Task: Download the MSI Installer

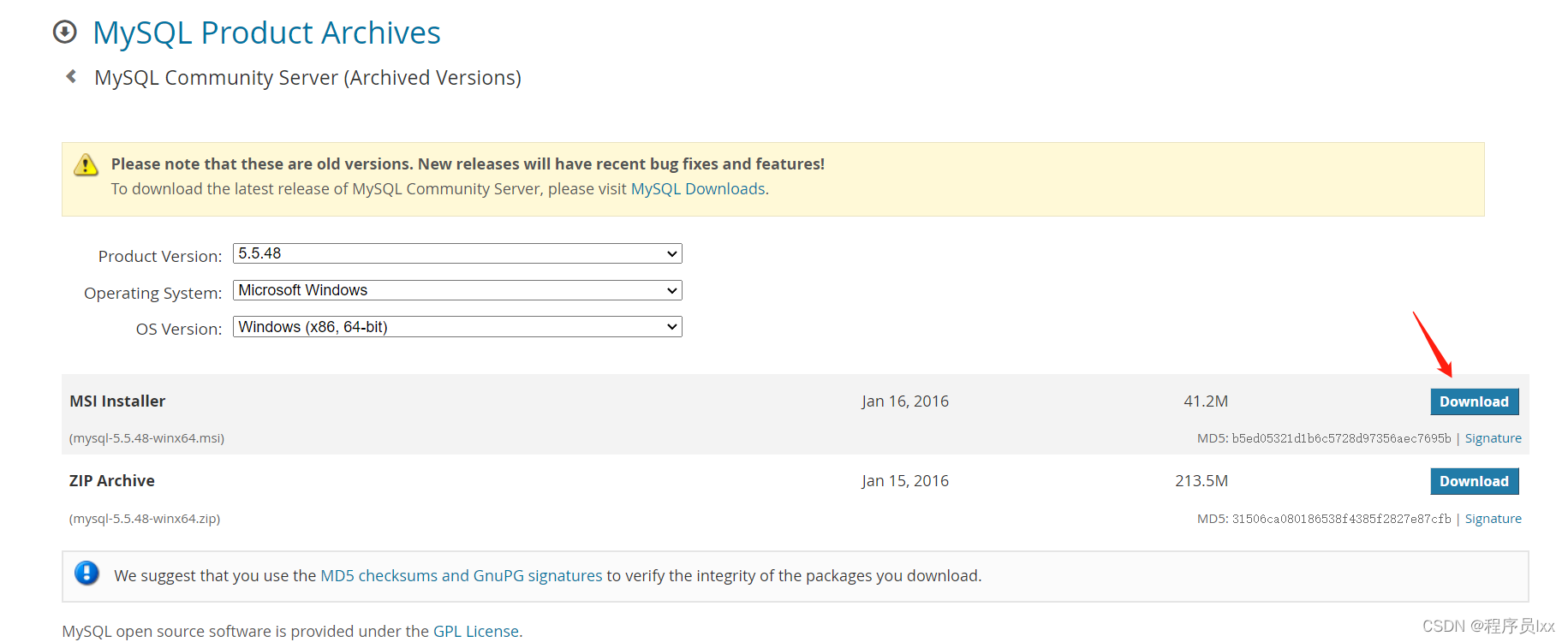Action: [x=1474, y=401]
